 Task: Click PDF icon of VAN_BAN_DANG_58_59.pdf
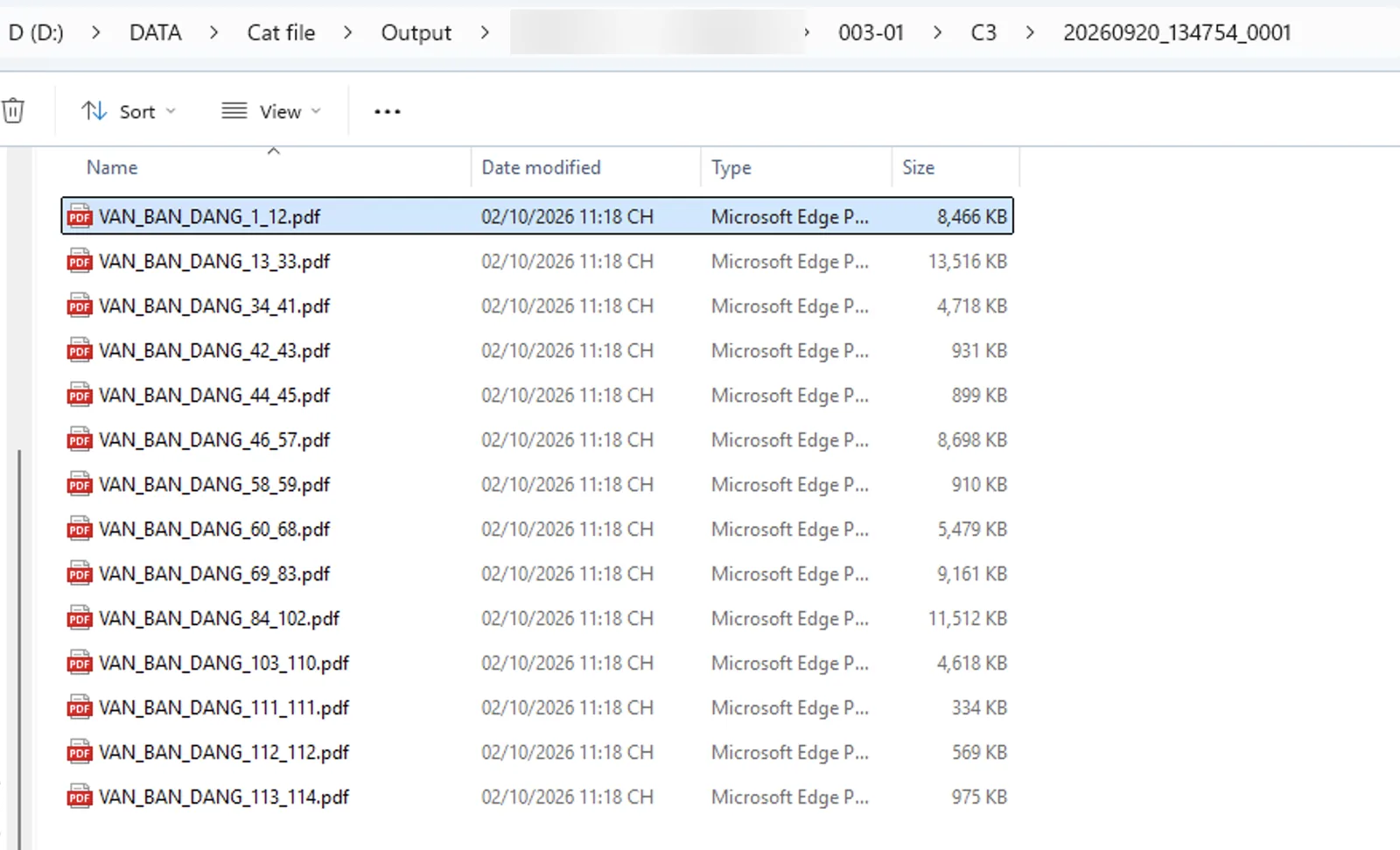(x=80, y=484)
